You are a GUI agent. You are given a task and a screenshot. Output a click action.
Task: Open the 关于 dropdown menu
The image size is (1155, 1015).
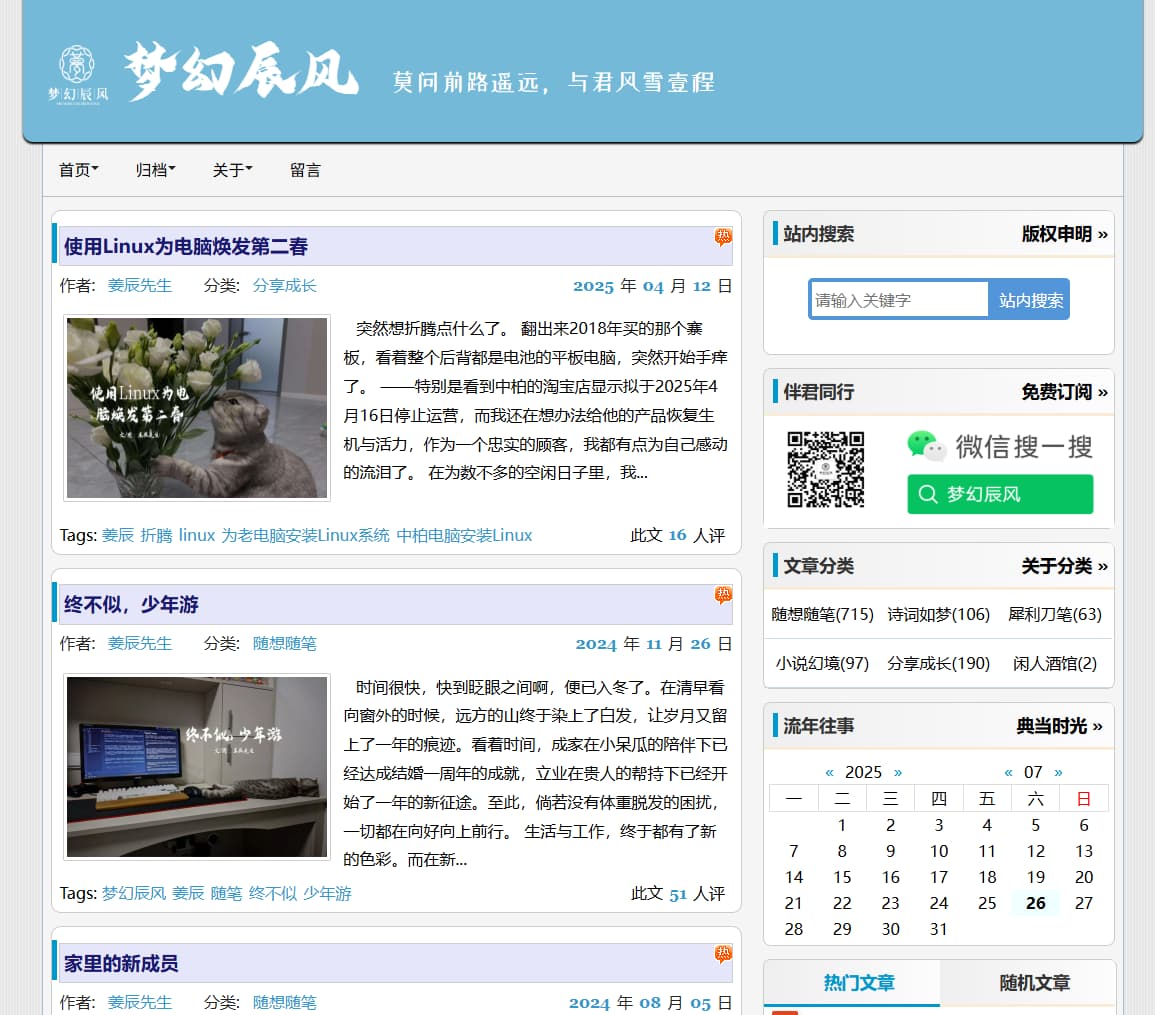(x=232, y=170)
